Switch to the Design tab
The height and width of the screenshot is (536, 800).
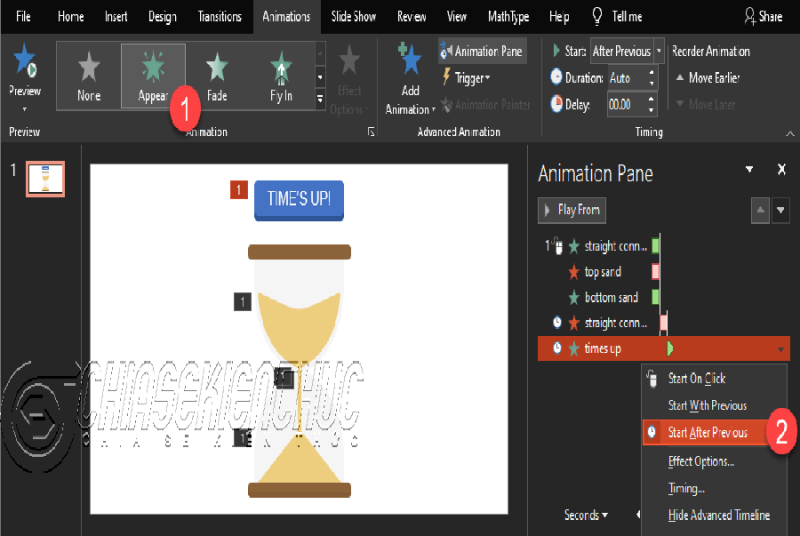point(162,17)
